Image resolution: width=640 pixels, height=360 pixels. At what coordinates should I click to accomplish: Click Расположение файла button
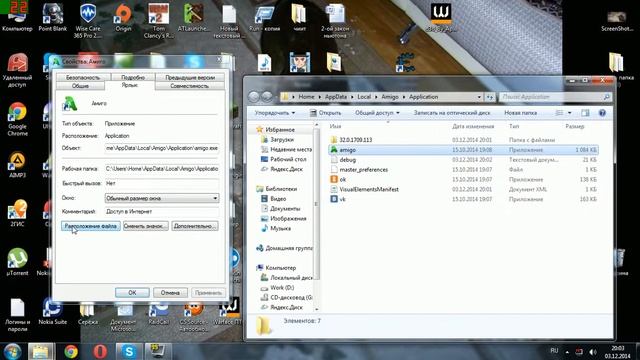[x=91, y=226]
